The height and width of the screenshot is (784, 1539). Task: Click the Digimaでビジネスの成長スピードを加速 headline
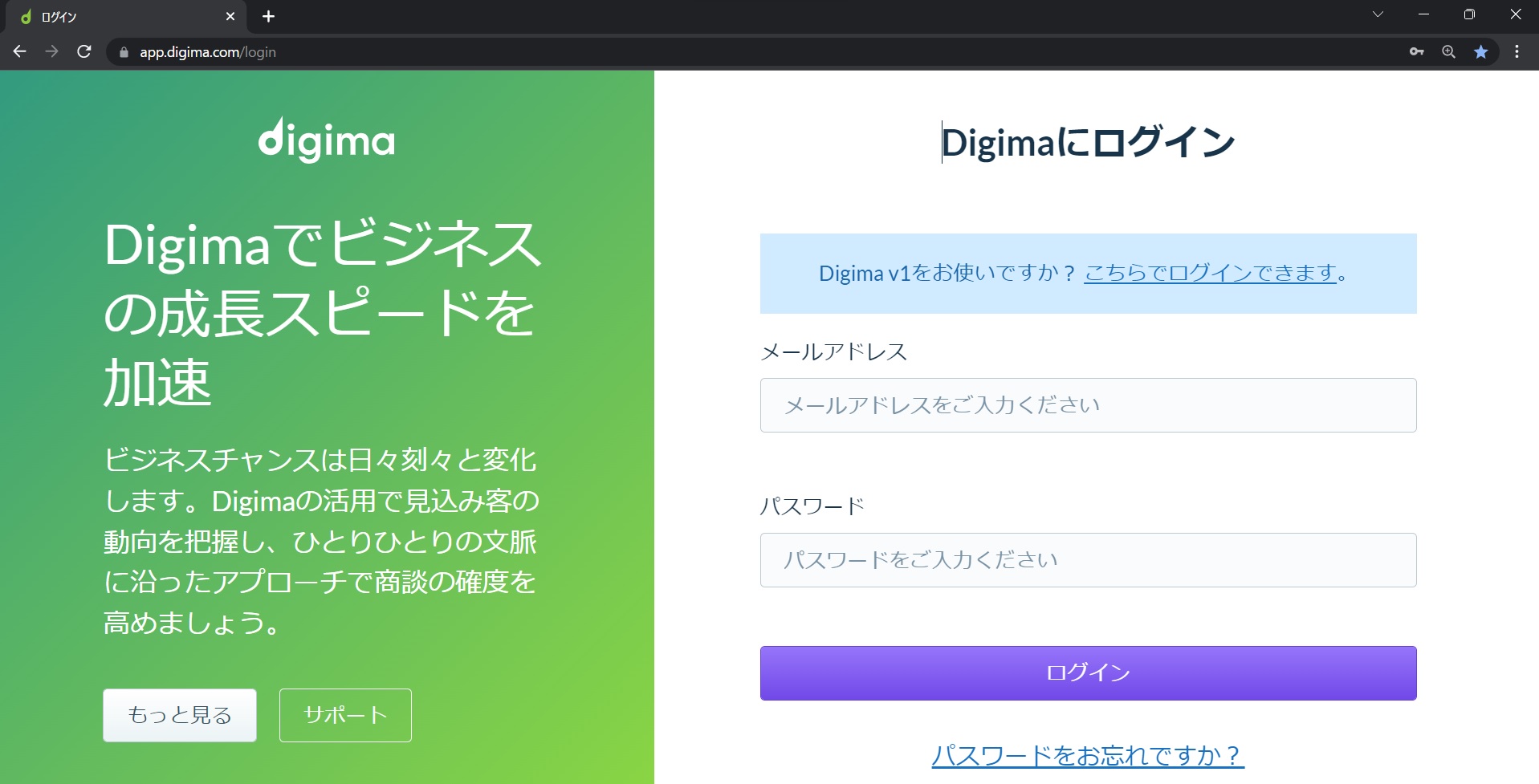point(323,313)
